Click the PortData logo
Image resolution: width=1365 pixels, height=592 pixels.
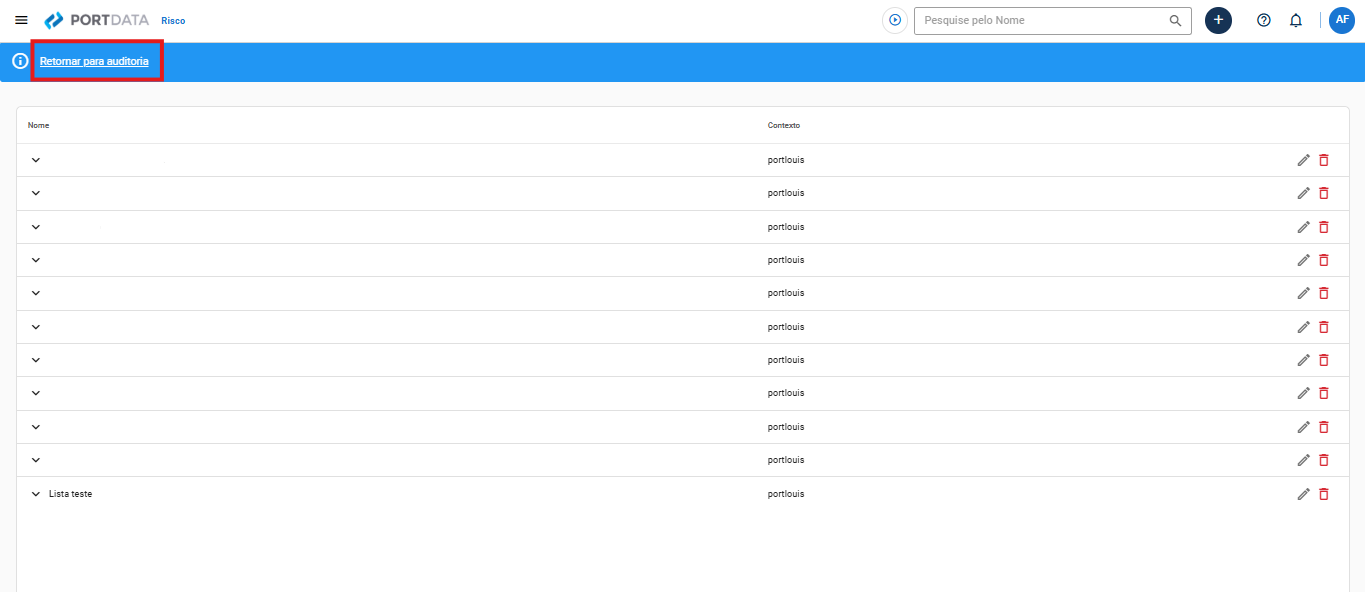coord(97,20)
